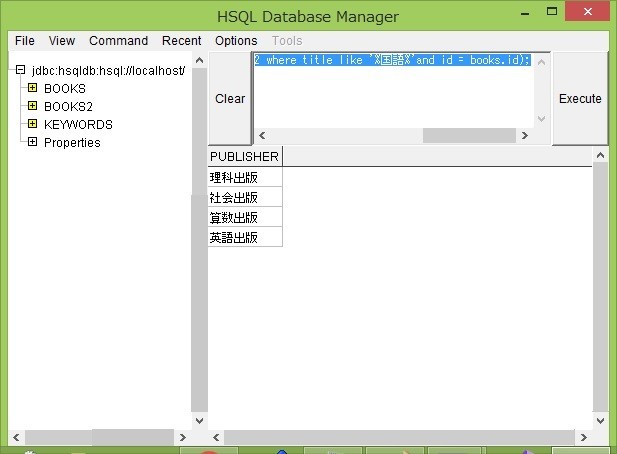The width and height of the screenshot is (617, 454).
Task: Click results panel scroll-right arrow
Action: tap(584, 437)
